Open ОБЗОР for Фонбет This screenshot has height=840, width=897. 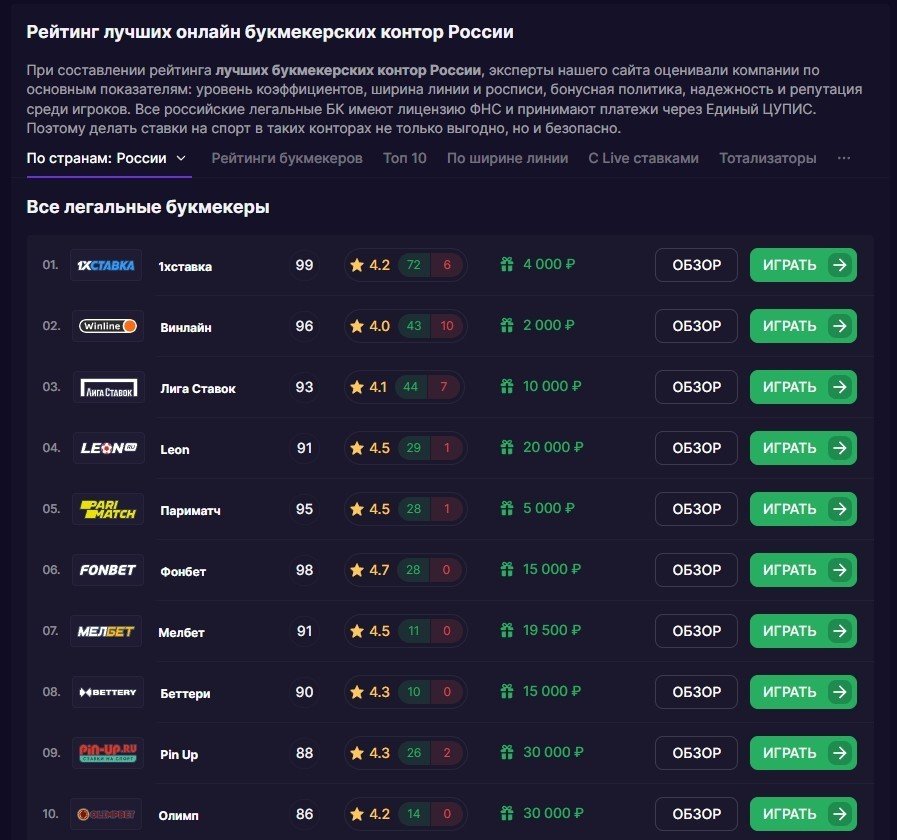696,570
